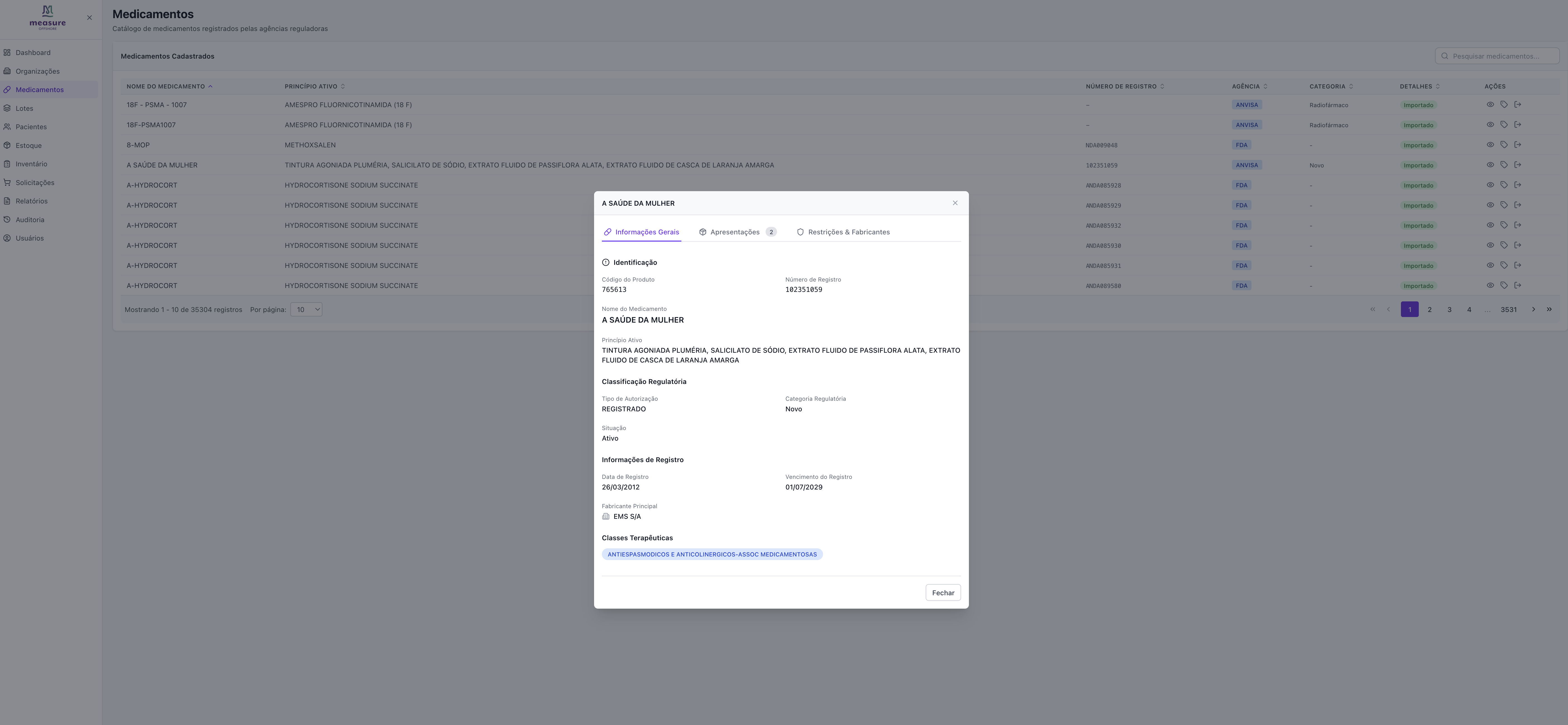Open the Auditoria sidebar item
Screen dimensions: 1568x725
[30, 220]
